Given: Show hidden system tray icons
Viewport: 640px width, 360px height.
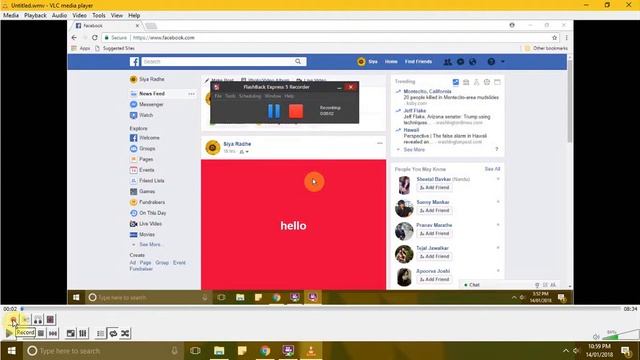Looking at the screenshot, I should [x=566, y=351].
